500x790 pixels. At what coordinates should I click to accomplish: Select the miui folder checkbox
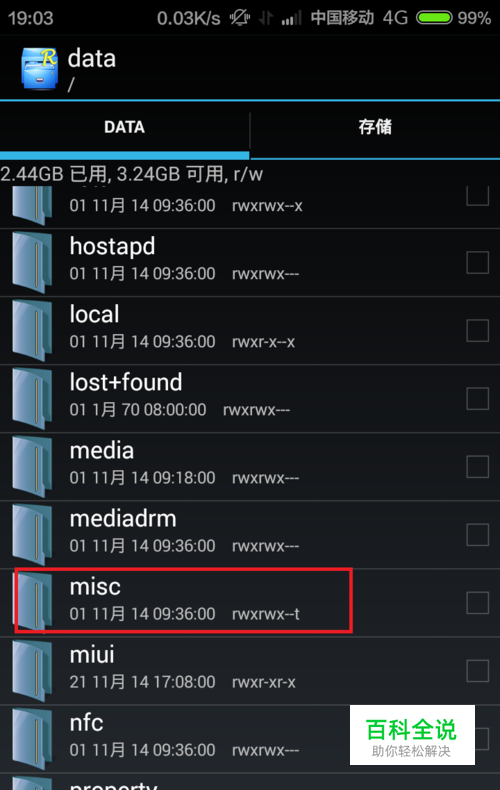click(477, 671)
